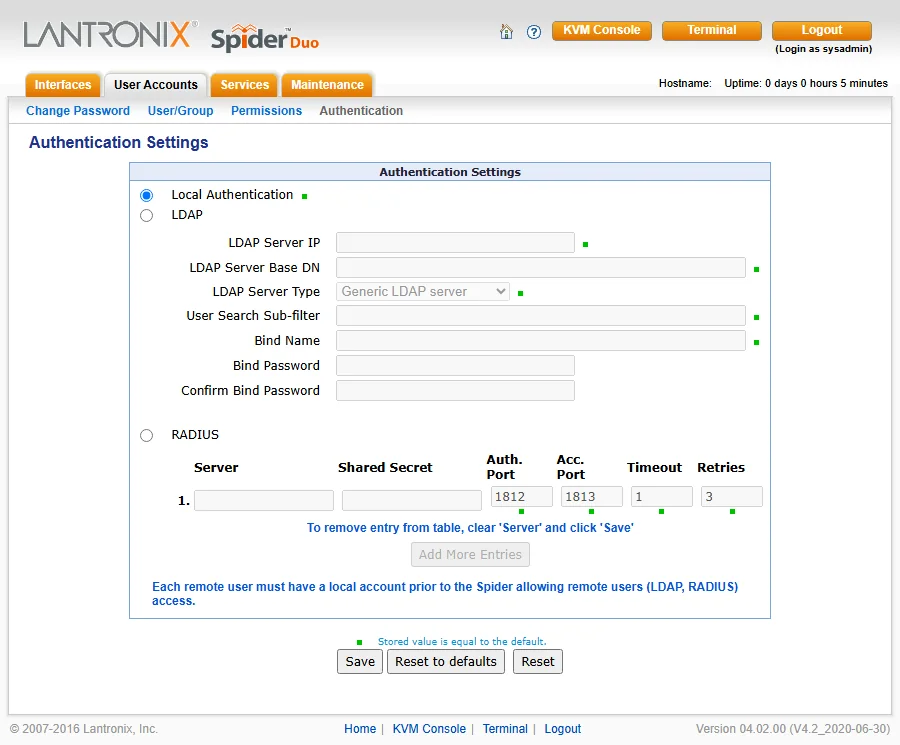The image size is (900, 745).
Task: Click the footer Home link
Action: click(360, 729)
